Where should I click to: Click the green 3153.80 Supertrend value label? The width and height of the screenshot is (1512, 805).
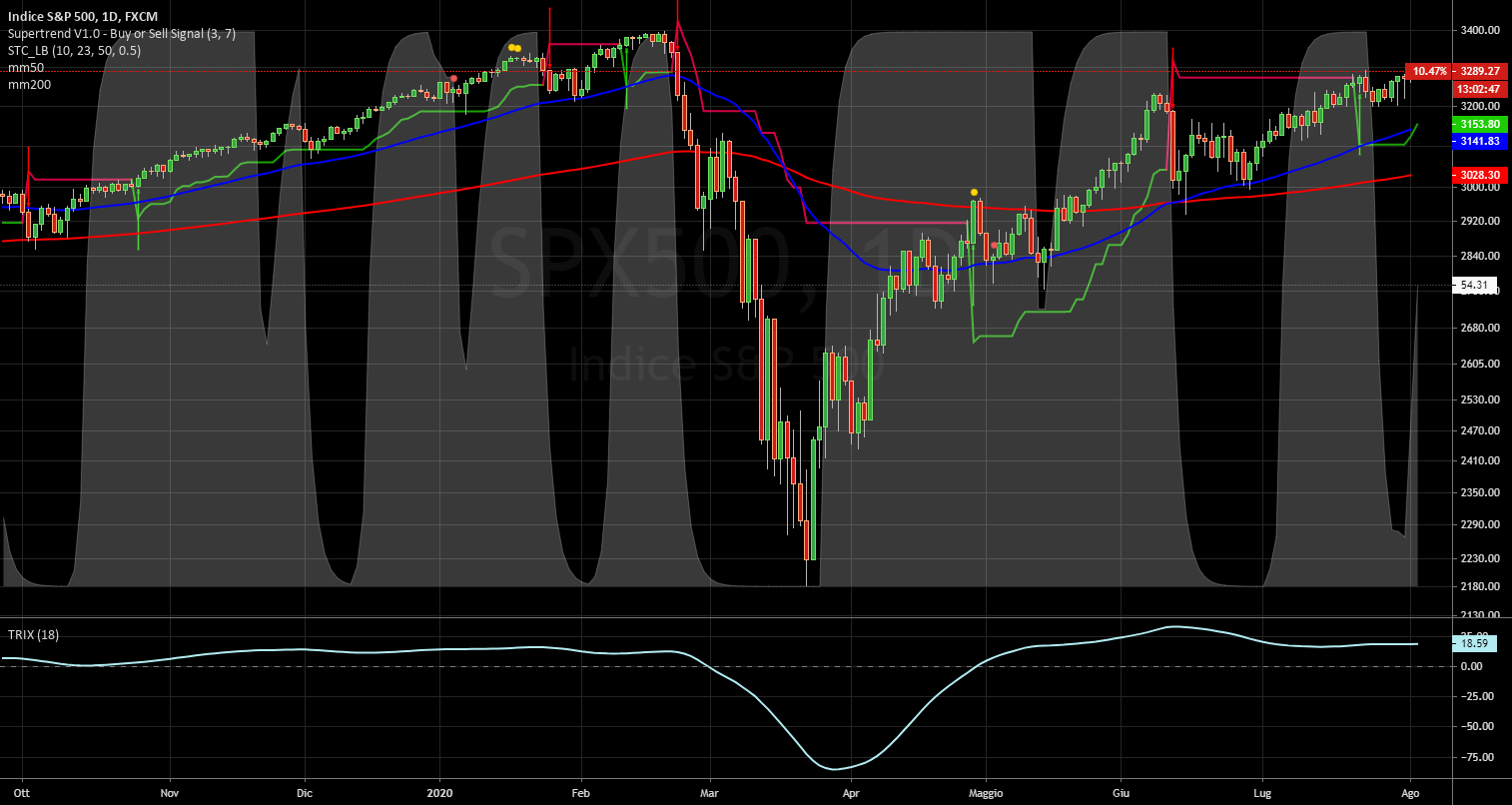[1478, 124]
